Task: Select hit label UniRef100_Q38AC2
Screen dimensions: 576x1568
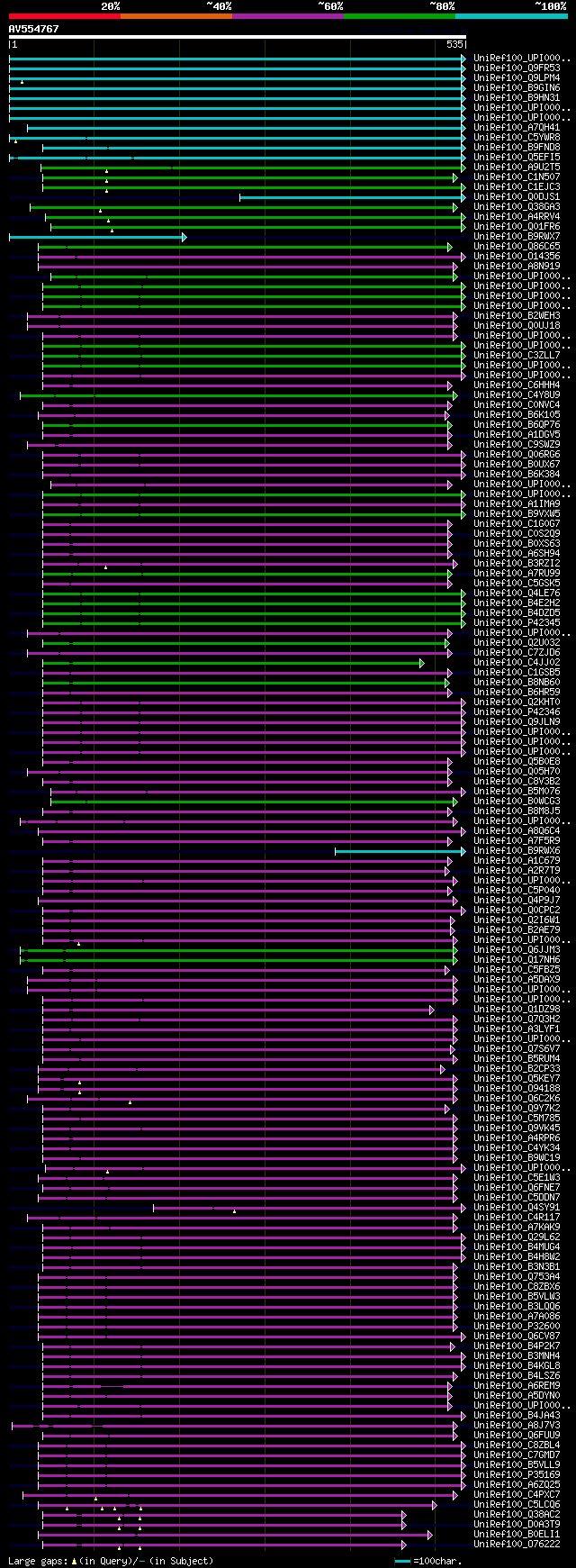Action: 517,1514
